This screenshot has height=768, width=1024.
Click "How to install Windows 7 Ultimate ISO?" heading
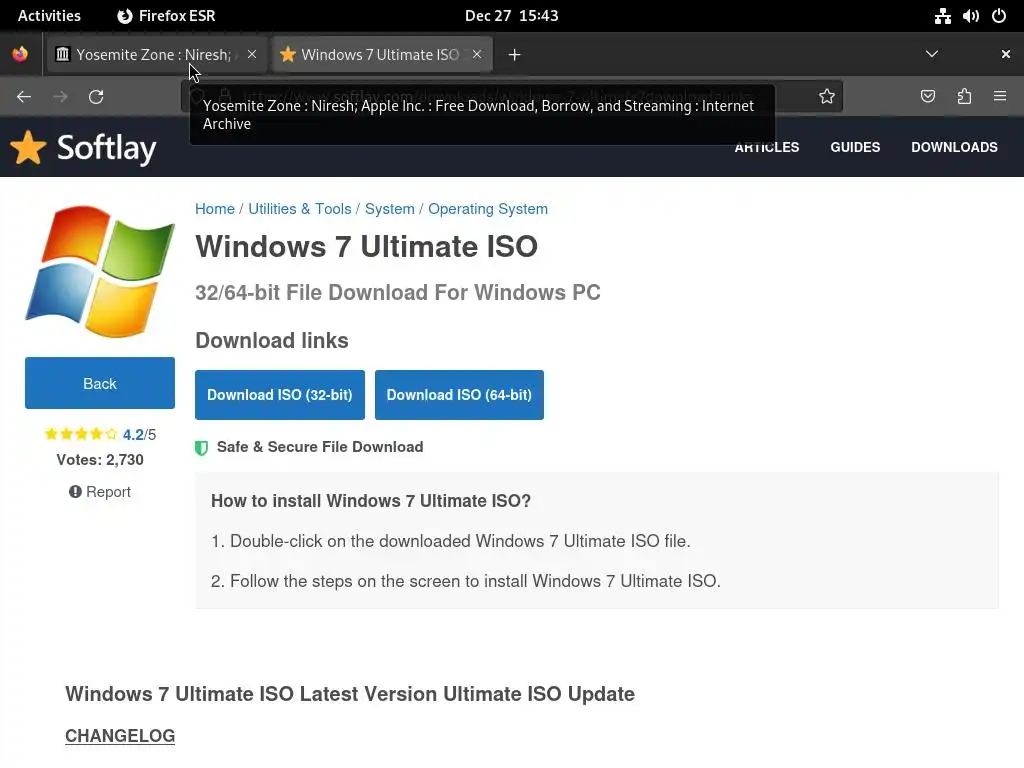point(371,501)
